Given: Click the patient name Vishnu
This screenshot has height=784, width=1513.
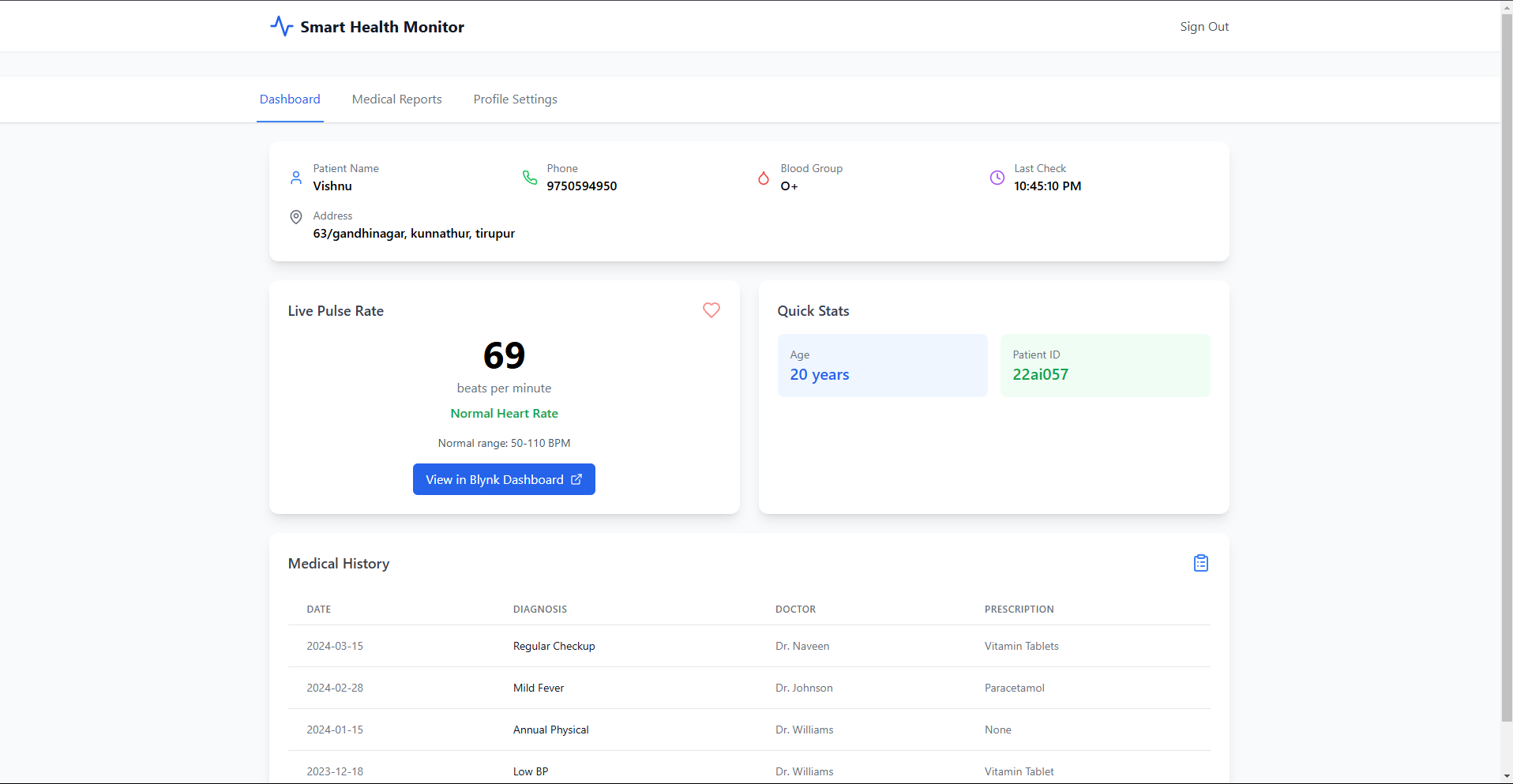Looking at the screenshot, I should (332, 186).
